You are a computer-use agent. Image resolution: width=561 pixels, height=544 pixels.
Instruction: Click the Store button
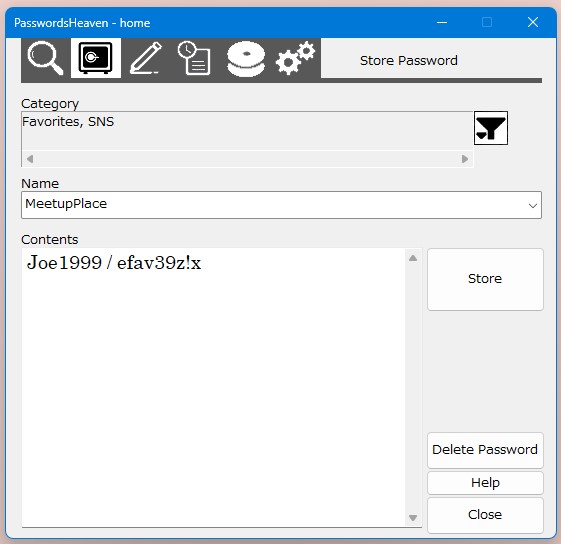pyautogui.click(x=485, y=279)
